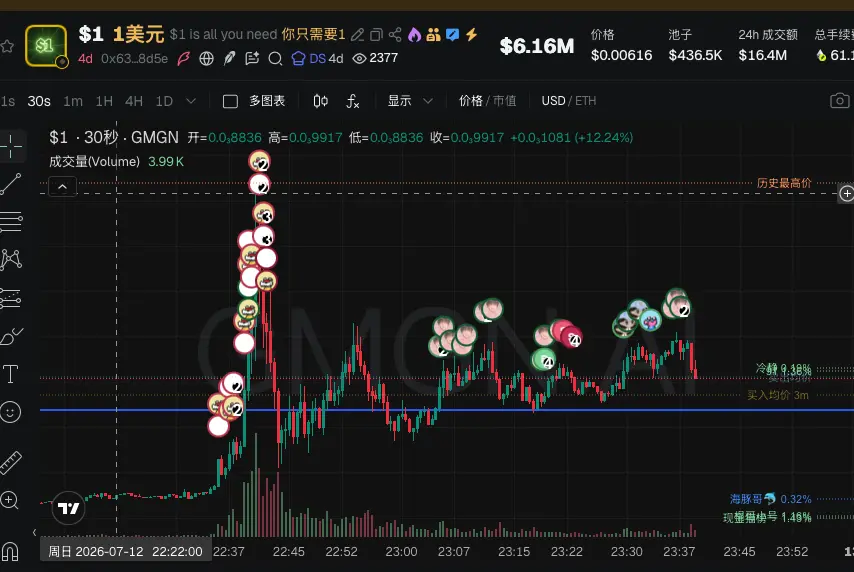Viewport: 854px width, 572px height.
Task: Select the zoom in magnifier tool
Action: pos(9,500)
